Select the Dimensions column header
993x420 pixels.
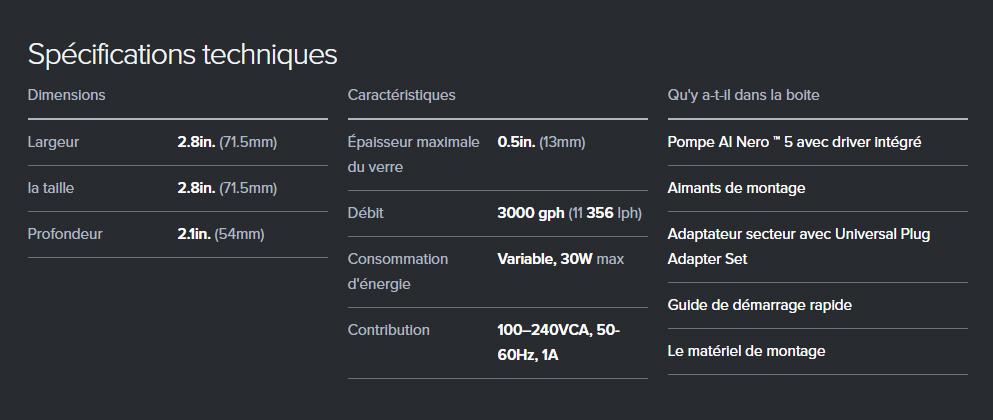66,95
